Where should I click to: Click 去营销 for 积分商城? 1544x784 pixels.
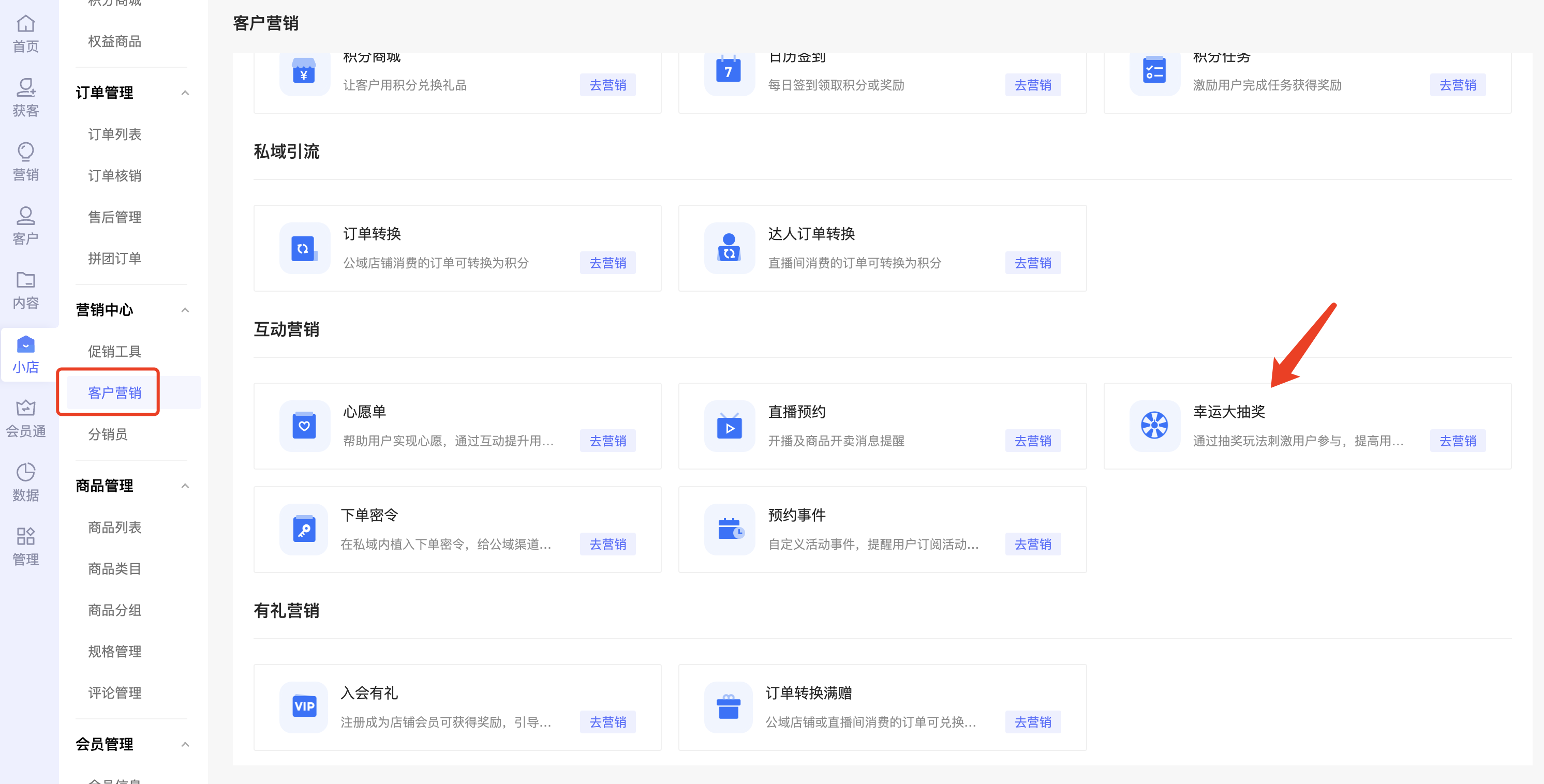click(608, 85)
